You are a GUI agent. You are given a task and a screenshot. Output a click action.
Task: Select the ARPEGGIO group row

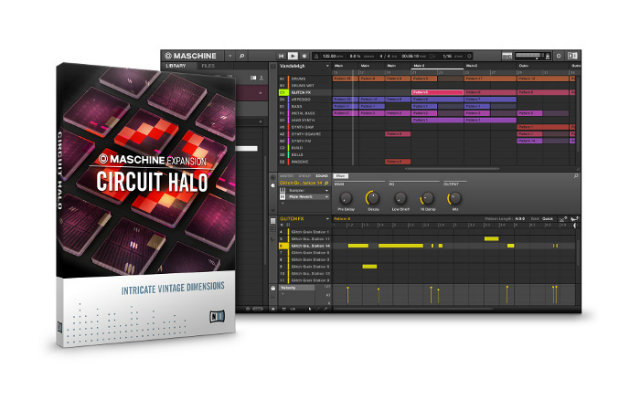pos(304,100)
